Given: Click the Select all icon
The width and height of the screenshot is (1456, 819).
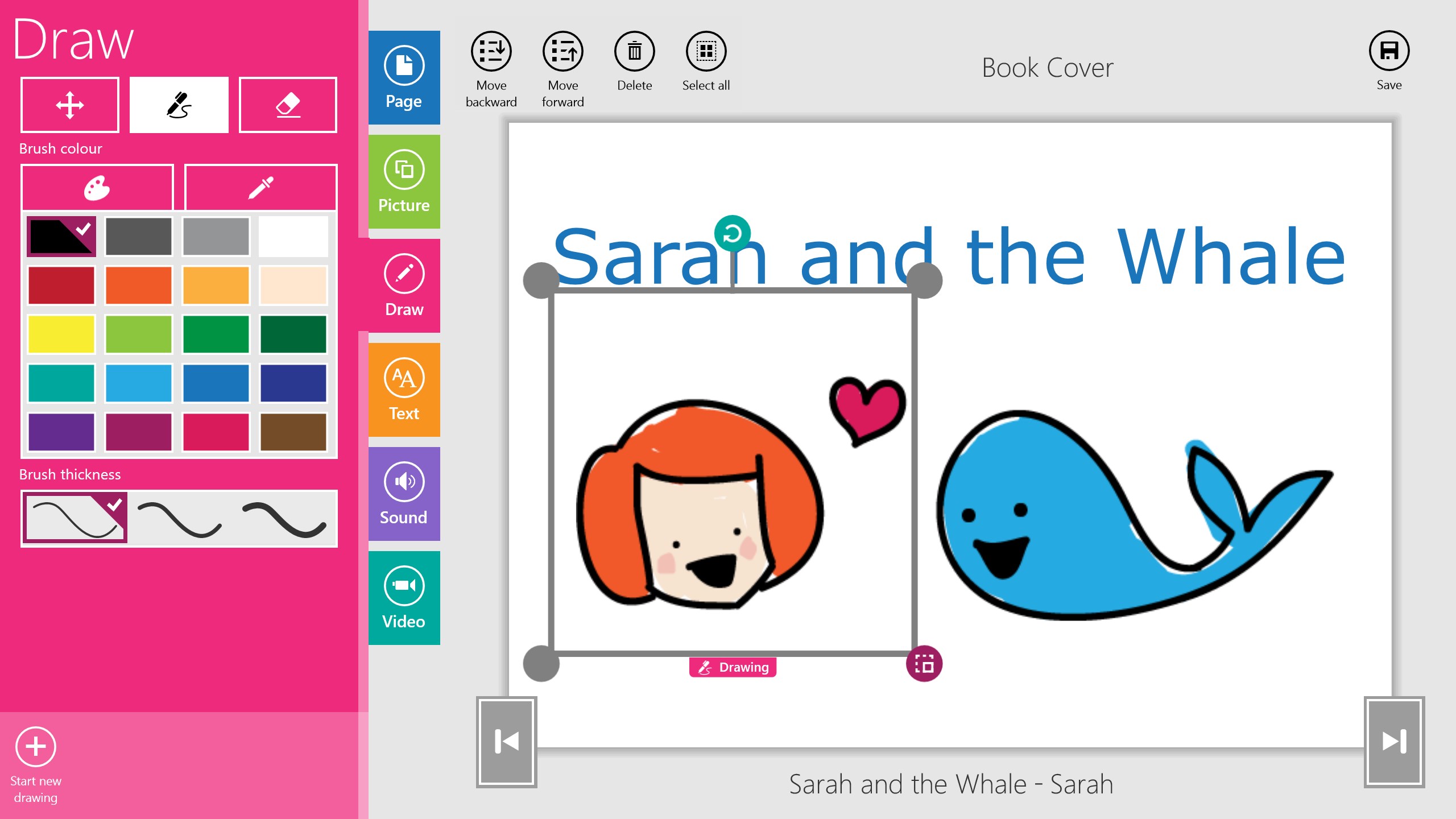Looking at the screenshot, I should tap(706, 52).
